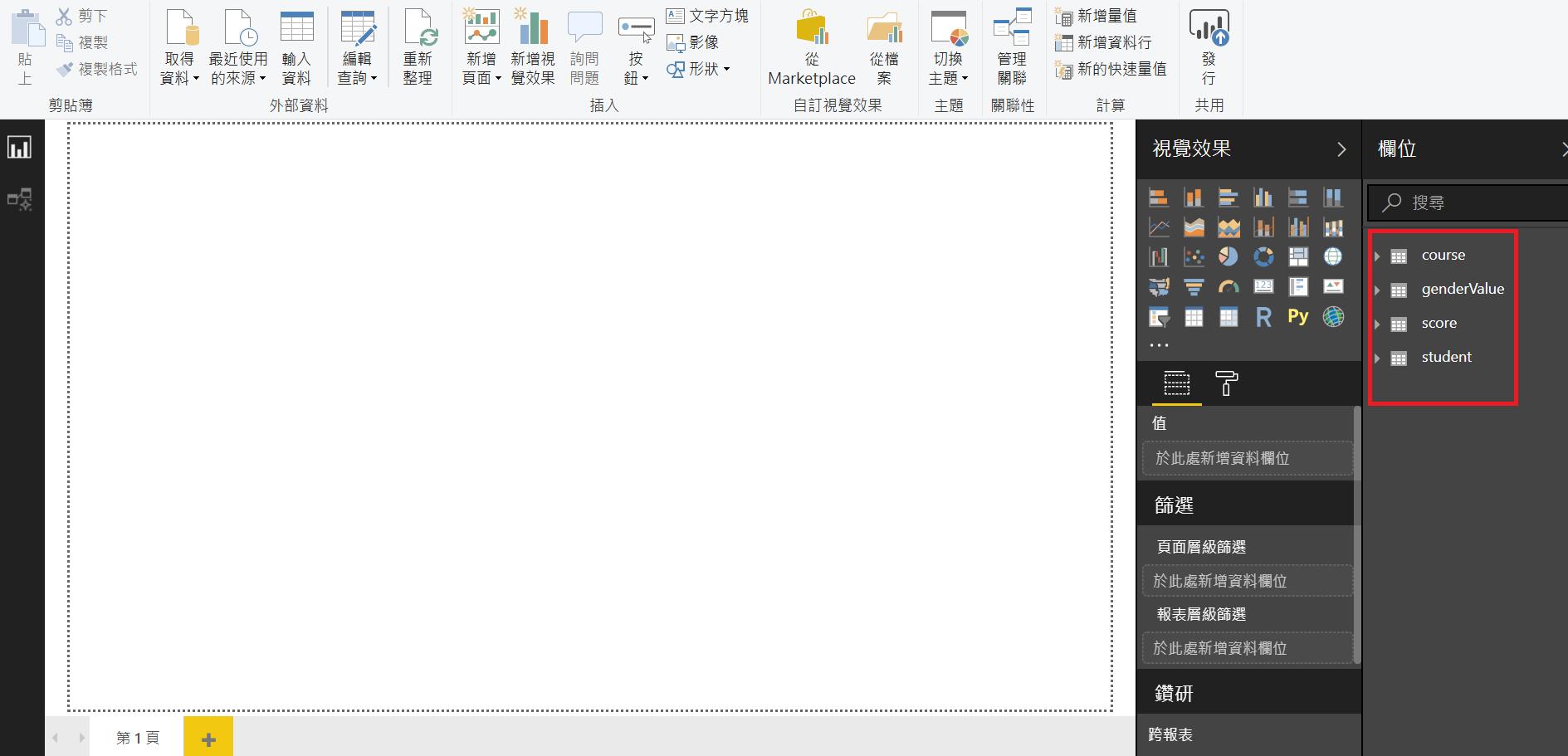Add a new page with the plus tab
This screenshot has height=756, width=1568.
click(208, 738)
